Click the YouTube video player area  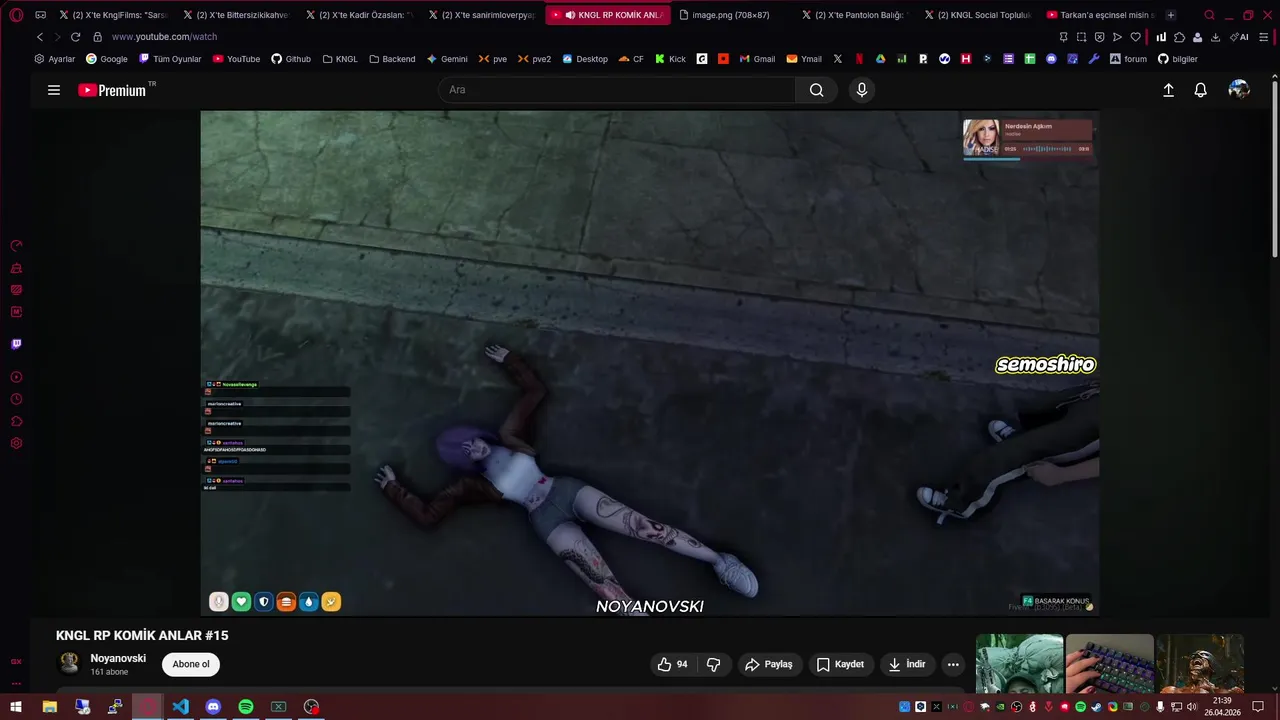pyautogui.click(x=650, y=362)
